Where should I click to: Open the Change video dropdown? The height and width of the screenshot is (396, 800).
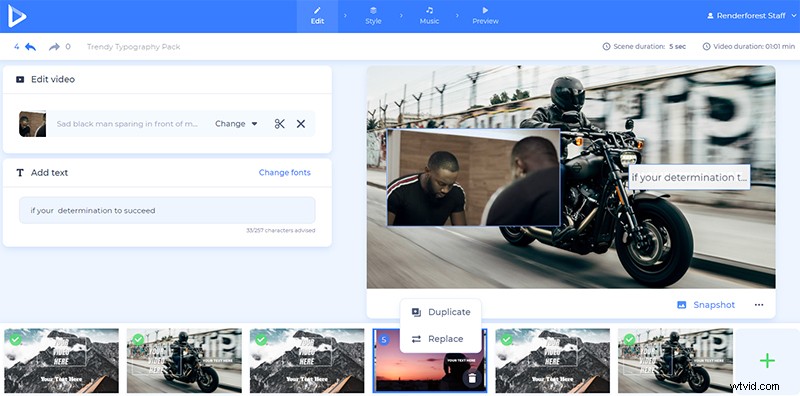pyautogui.click(x=236, y=124)
